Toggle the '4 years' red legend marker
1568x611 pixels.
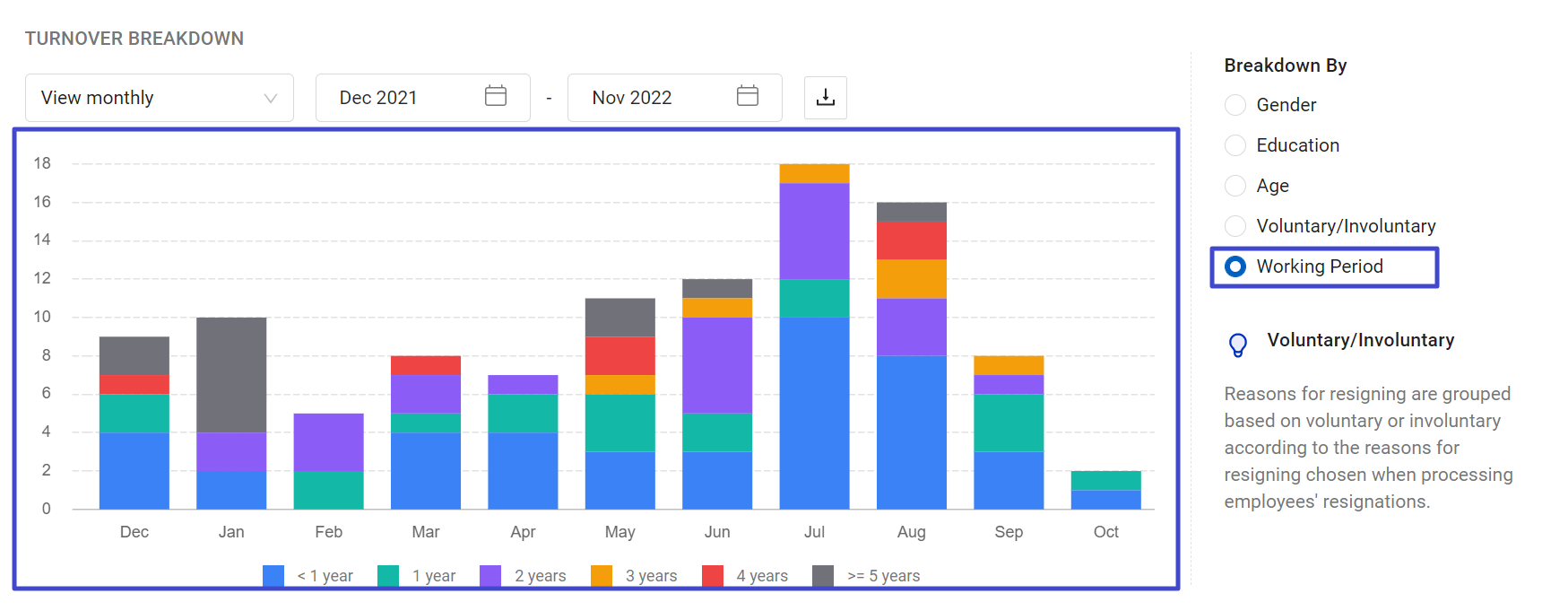(713, 576)
